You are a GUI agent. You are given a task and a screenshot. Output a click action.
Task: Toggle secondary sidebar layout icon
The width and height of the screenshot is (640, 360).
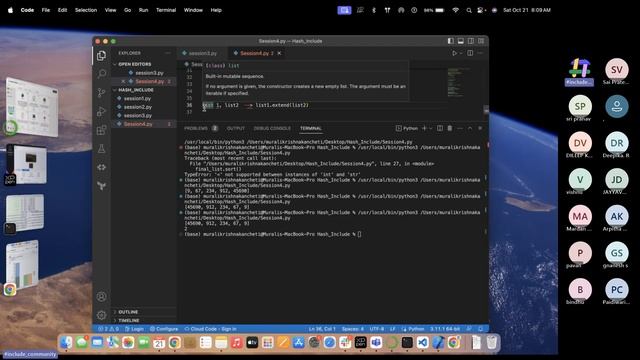(x=471, y=41)
